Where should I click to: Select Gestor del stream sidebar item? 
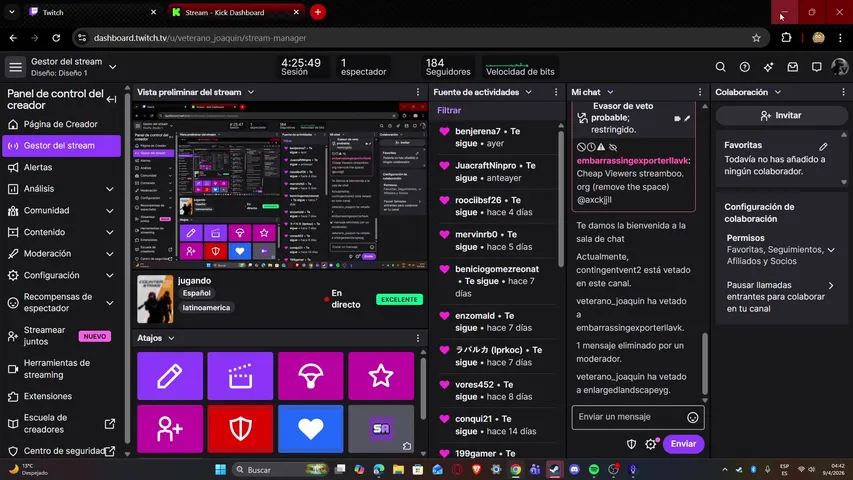point(61,146)
